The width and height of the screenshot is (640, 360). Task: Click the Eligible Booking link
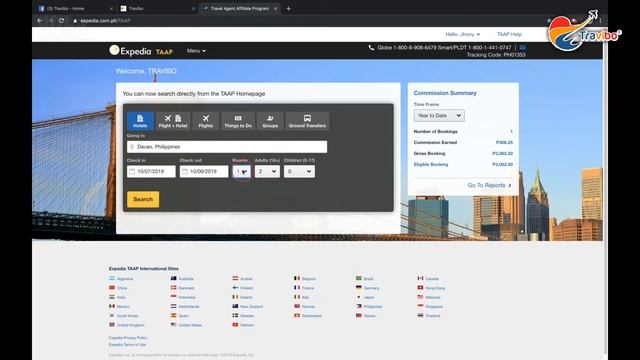[x=431, y=164]
